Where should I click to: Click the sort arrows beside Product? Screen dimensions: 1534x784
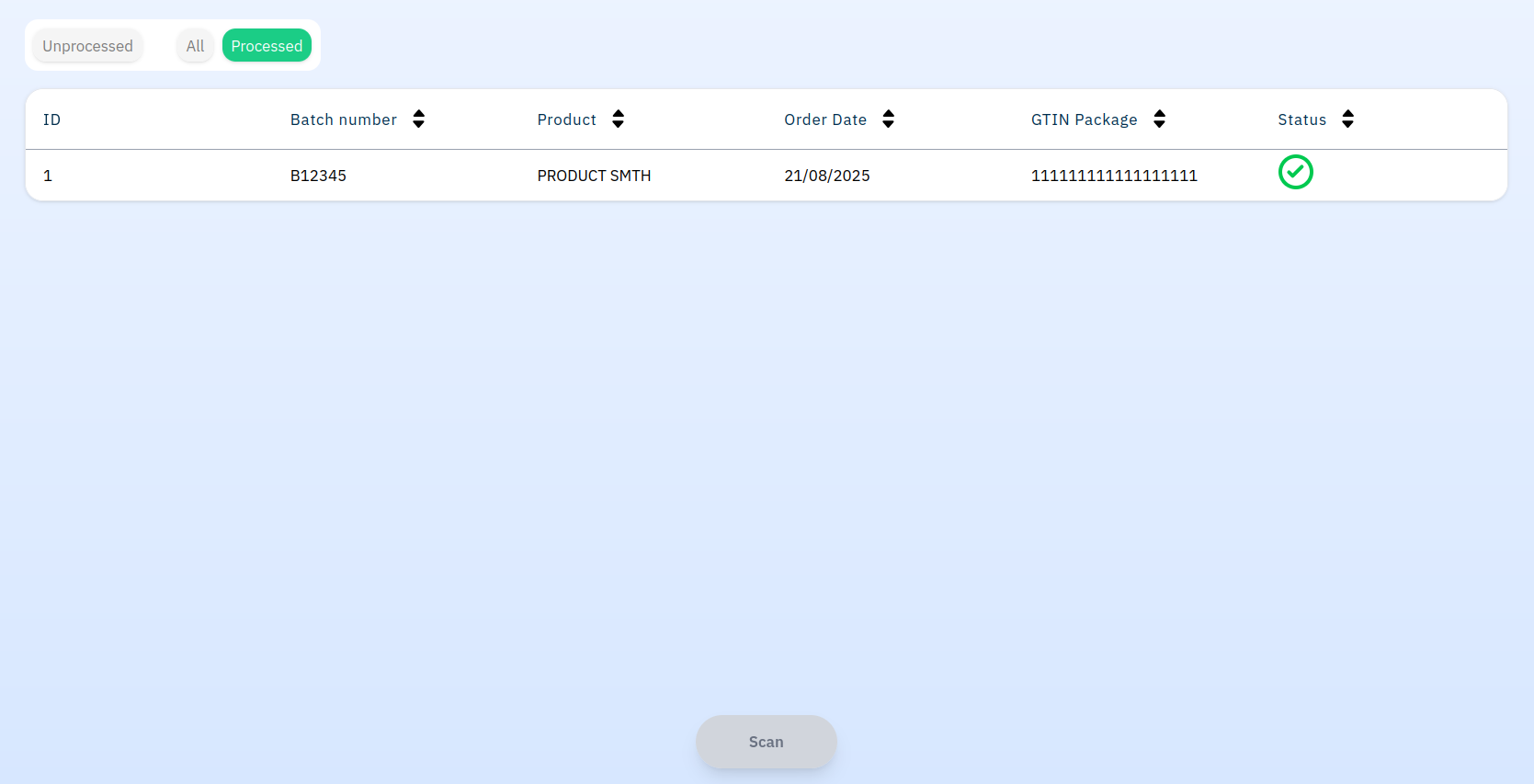tap(618, 119)
